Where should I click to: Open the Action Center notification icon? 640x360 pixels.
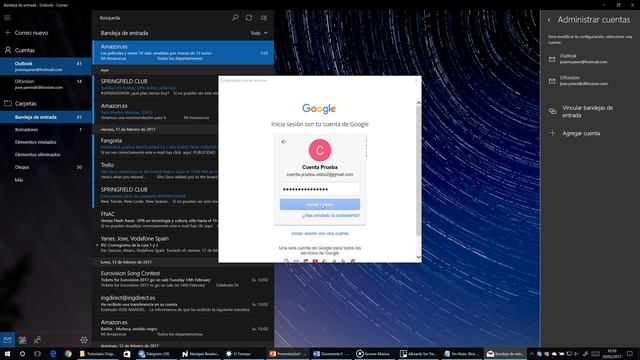click(x=630, y=353)
